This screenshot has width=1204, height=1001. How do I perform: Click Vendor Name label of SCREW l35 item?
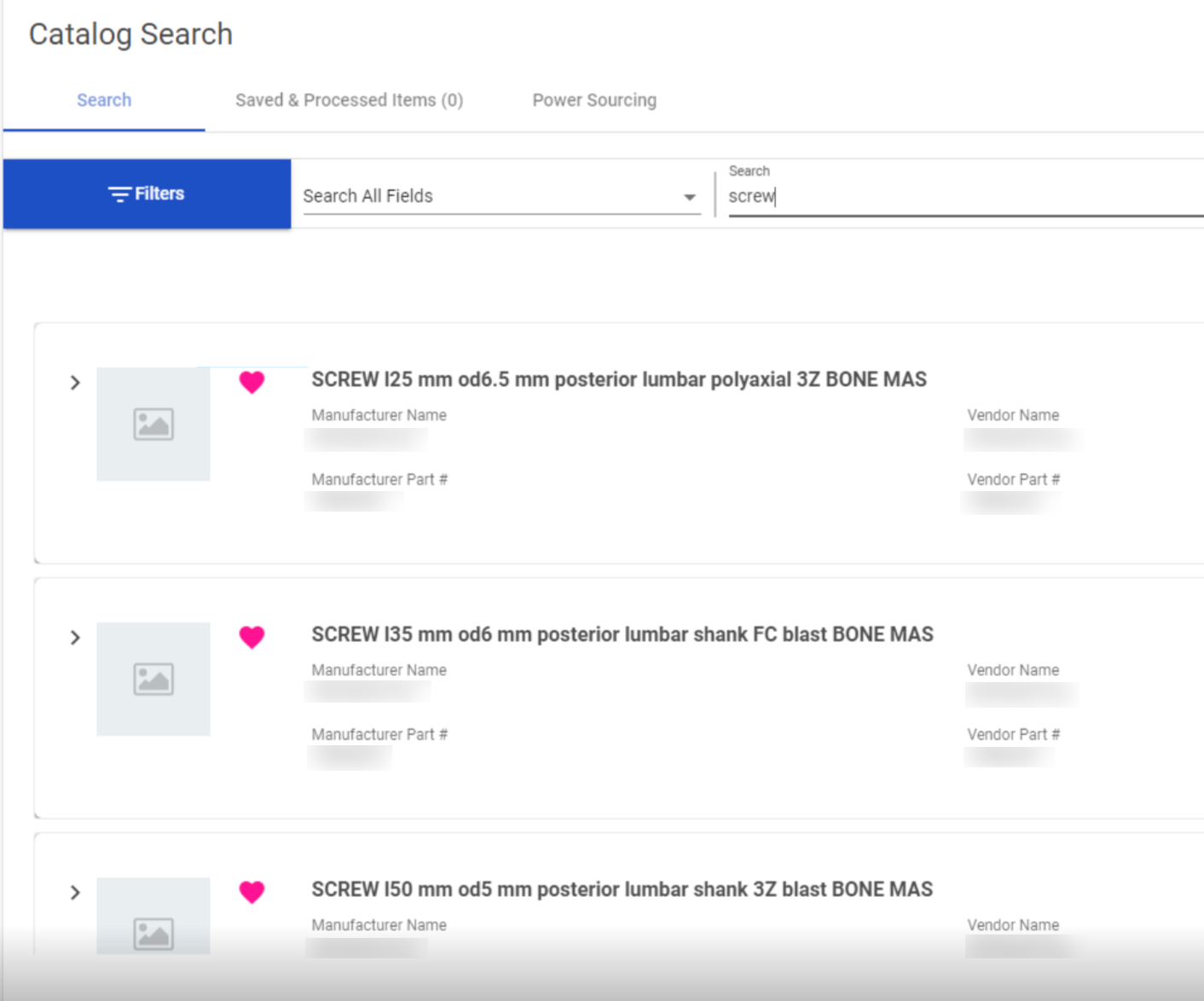pos(1013,670)
